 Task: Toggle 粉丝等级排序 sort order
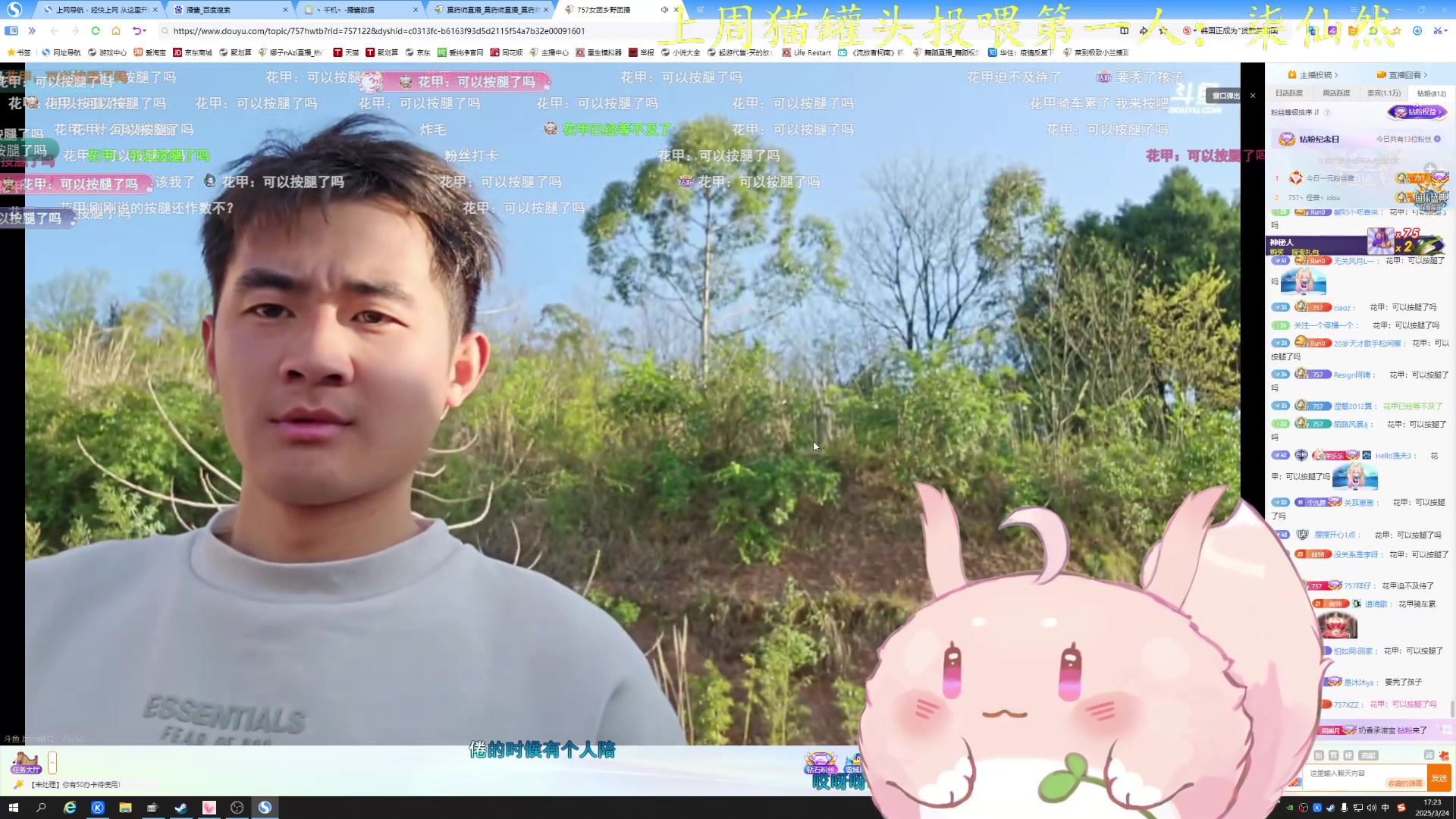1294,112
